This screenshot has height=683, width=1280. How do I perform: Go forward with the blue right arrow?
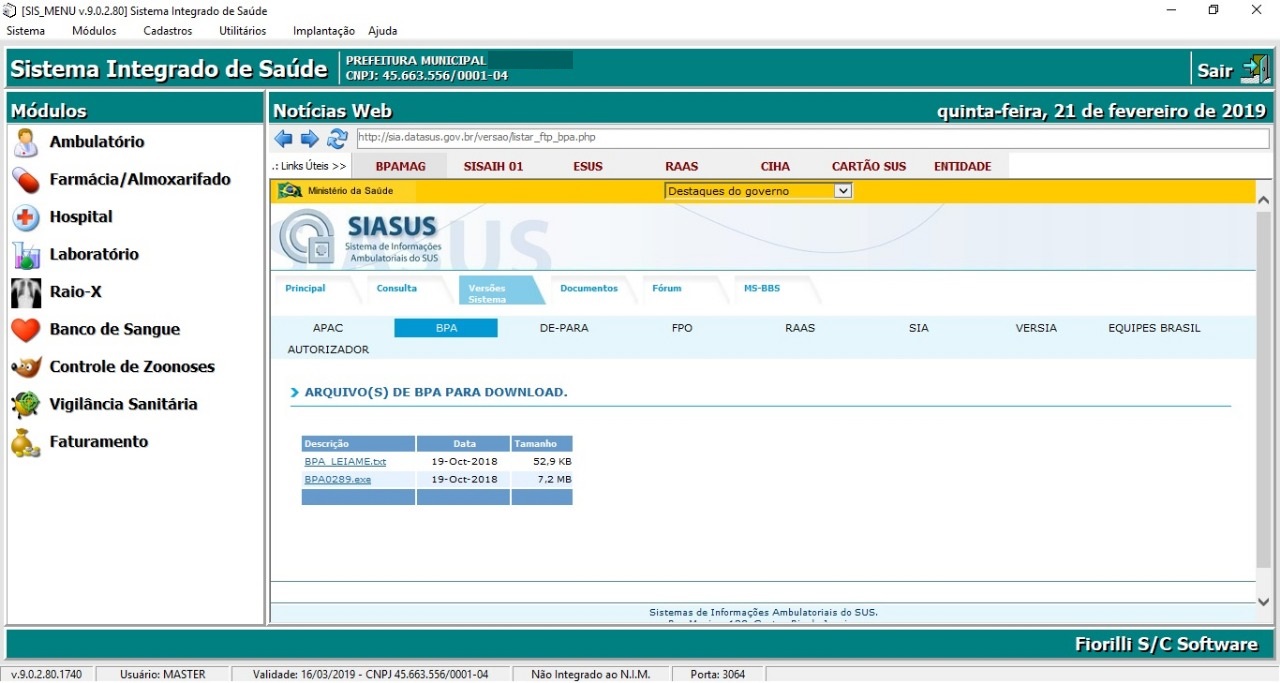click(310, 139)
